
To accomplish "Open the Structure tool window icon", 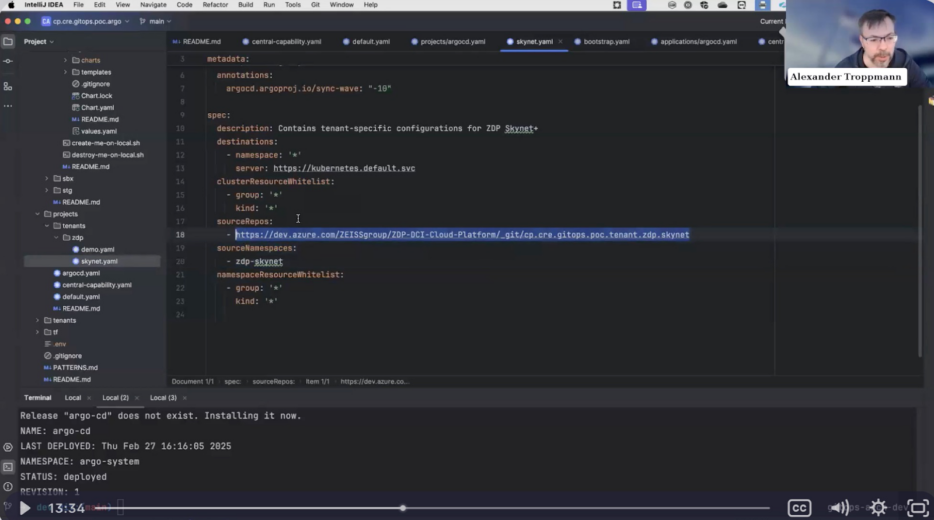I will coord(8,86).
